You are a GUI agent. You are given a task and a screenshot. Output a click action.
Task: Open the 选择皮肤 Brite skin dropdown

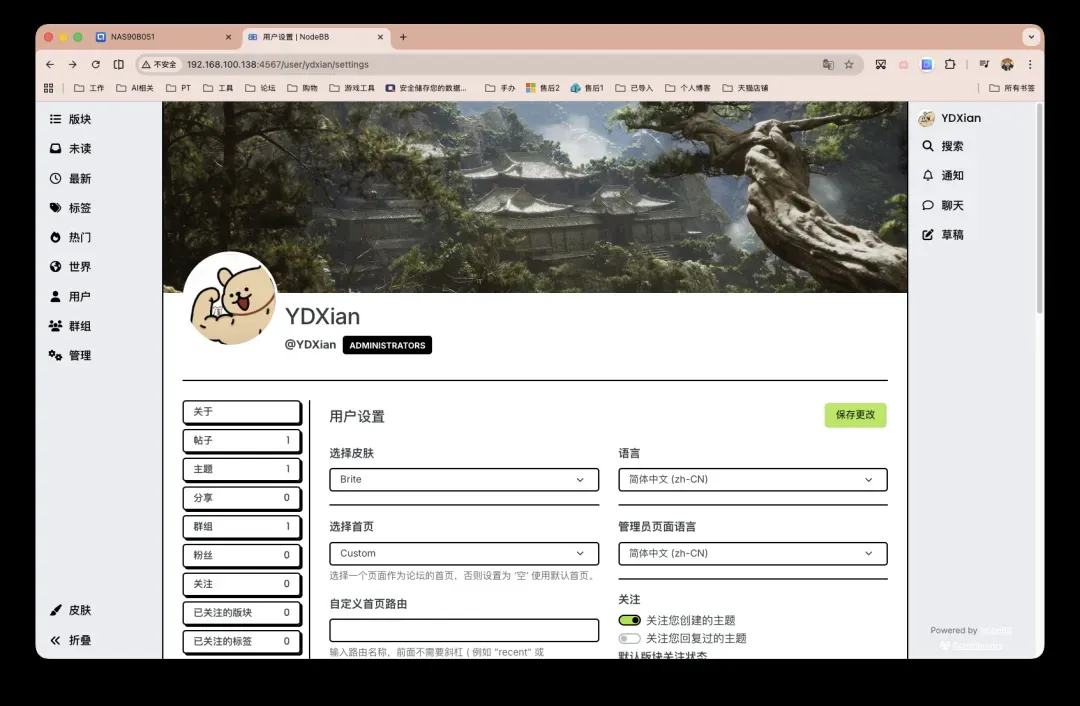[463, 479]
